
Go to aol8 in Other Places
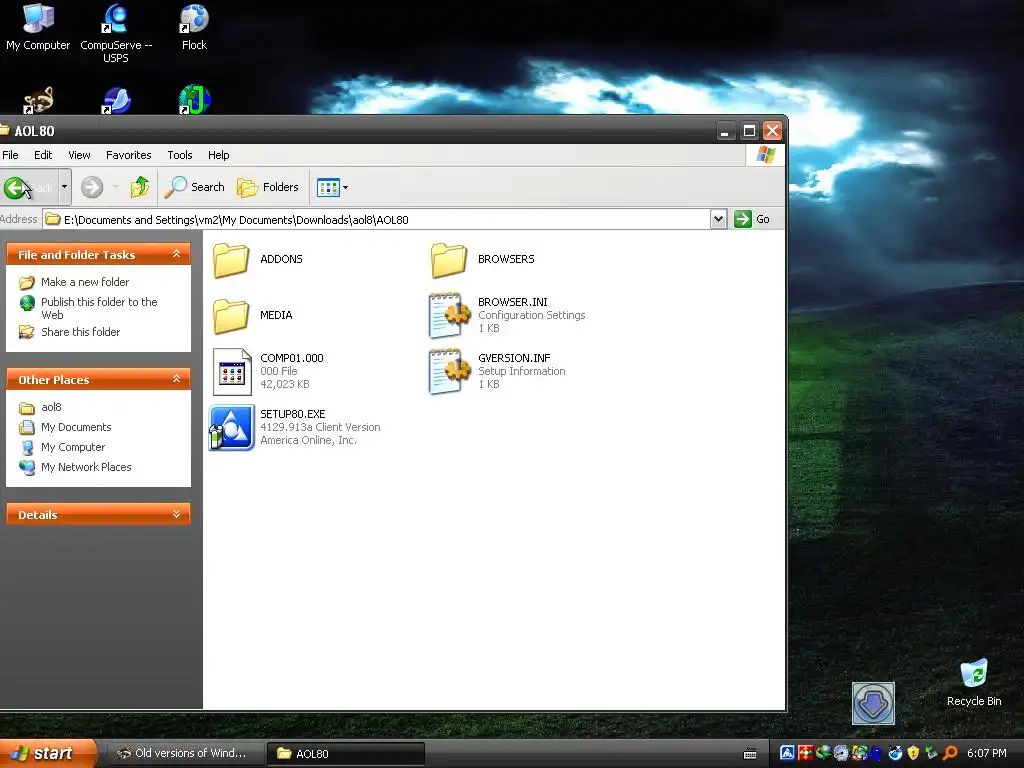(x=51, y=408)
